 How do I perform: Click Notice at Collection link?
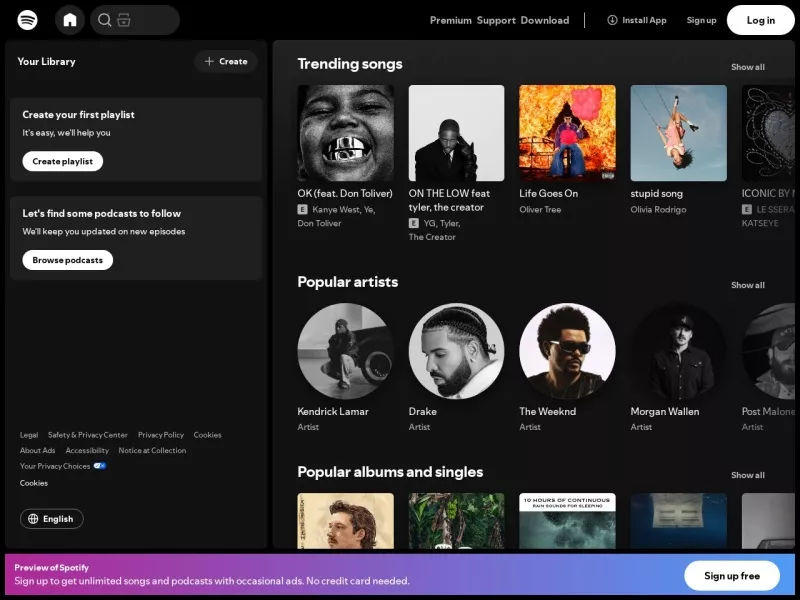[x=152, y=451]
